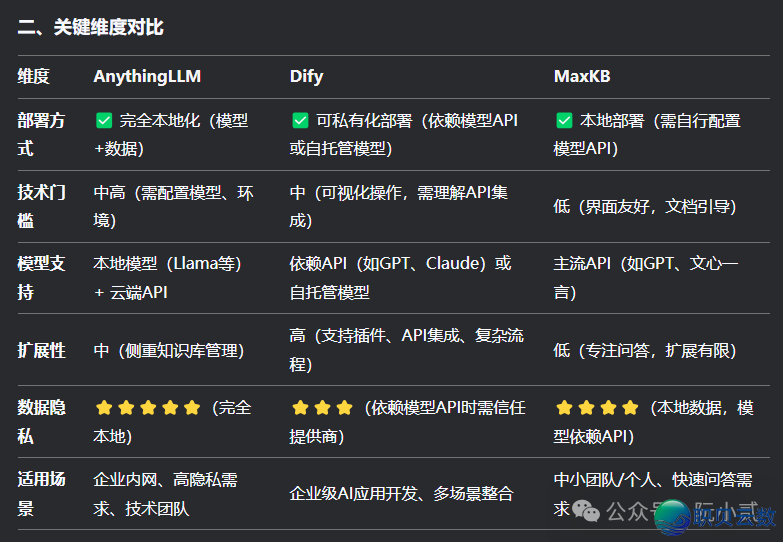783x542 pixels.
Task: Click the green check before 完全本地化
Action: (x=104, y=120)
